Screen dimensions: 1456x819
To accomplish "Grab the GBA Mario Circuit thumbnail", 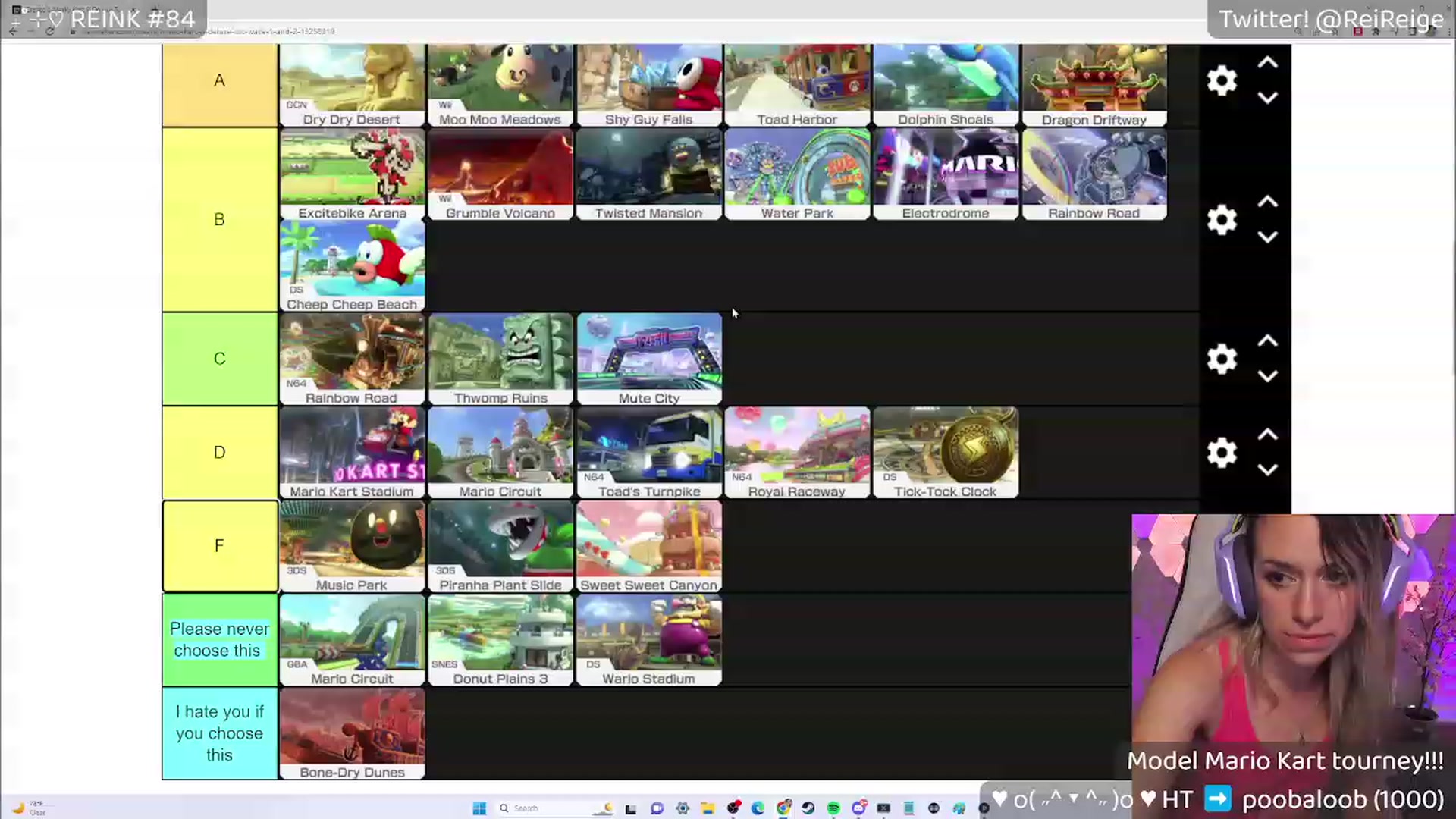I will 352,640.
